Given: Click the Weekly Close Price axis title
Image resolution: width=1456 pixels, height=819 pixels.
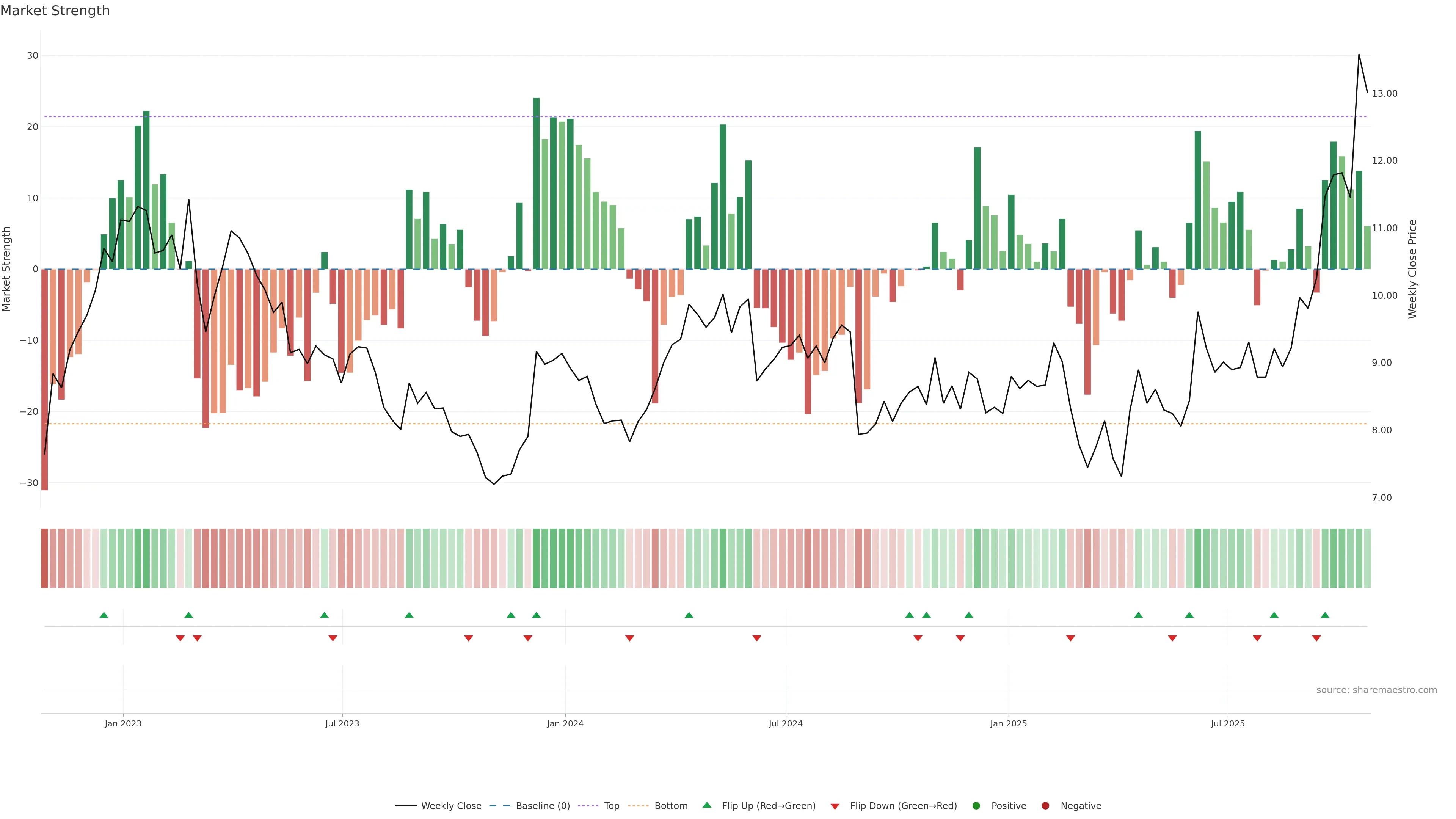Looking at the screenshot, I should coord(1412,269).
